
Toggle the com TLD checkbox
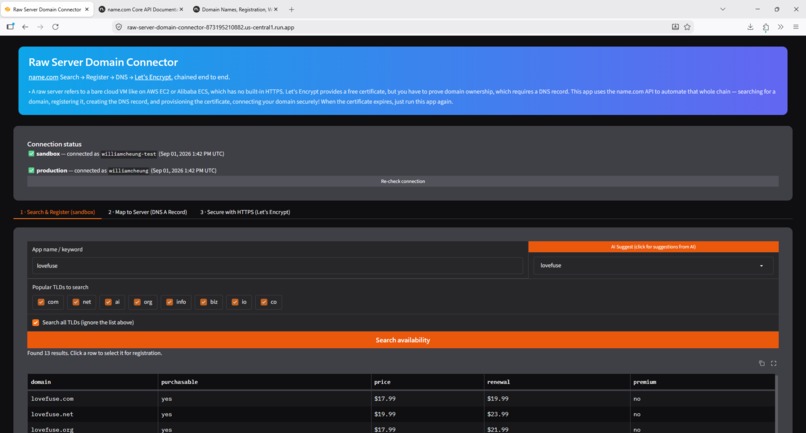click(41, 302)
